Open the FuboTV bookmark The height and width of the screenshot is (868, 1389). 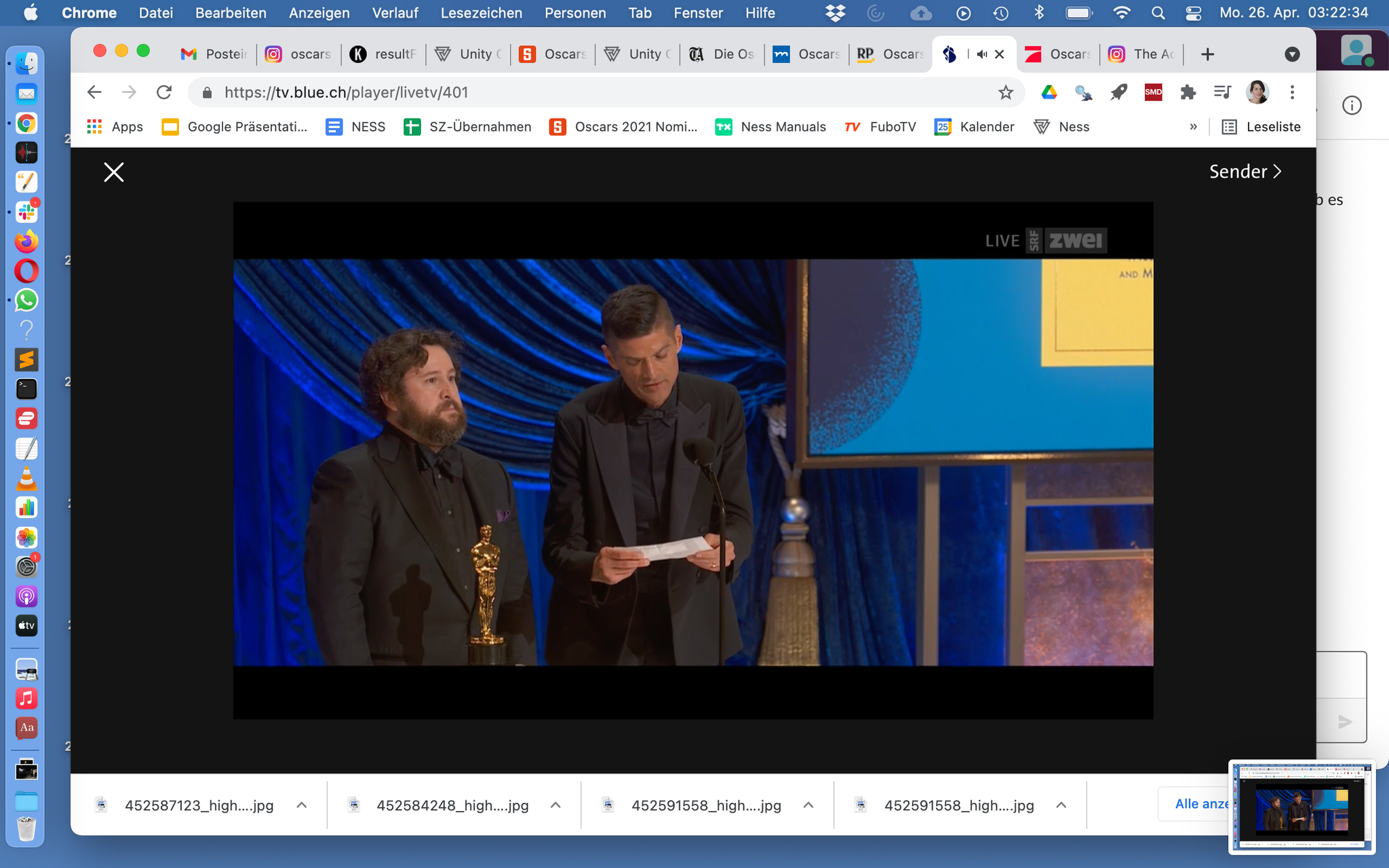[x=880, y=127]
